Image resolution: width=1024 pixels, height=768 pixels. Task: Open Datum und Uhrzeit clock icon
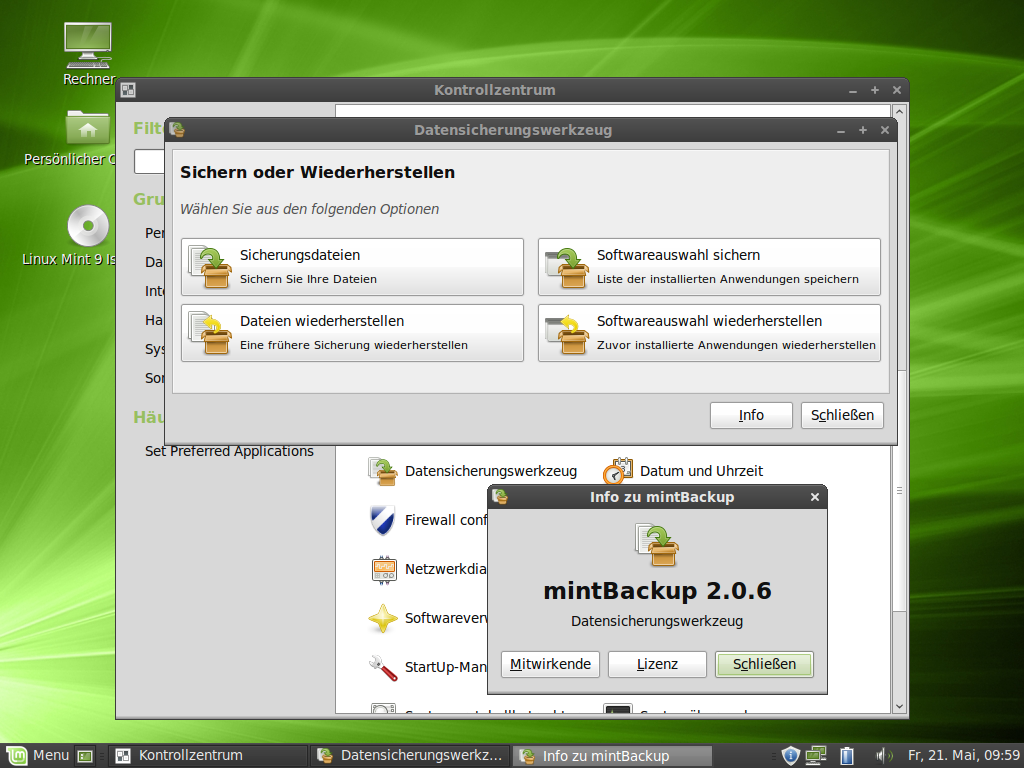pyautogui.click(x=619, y=470)
